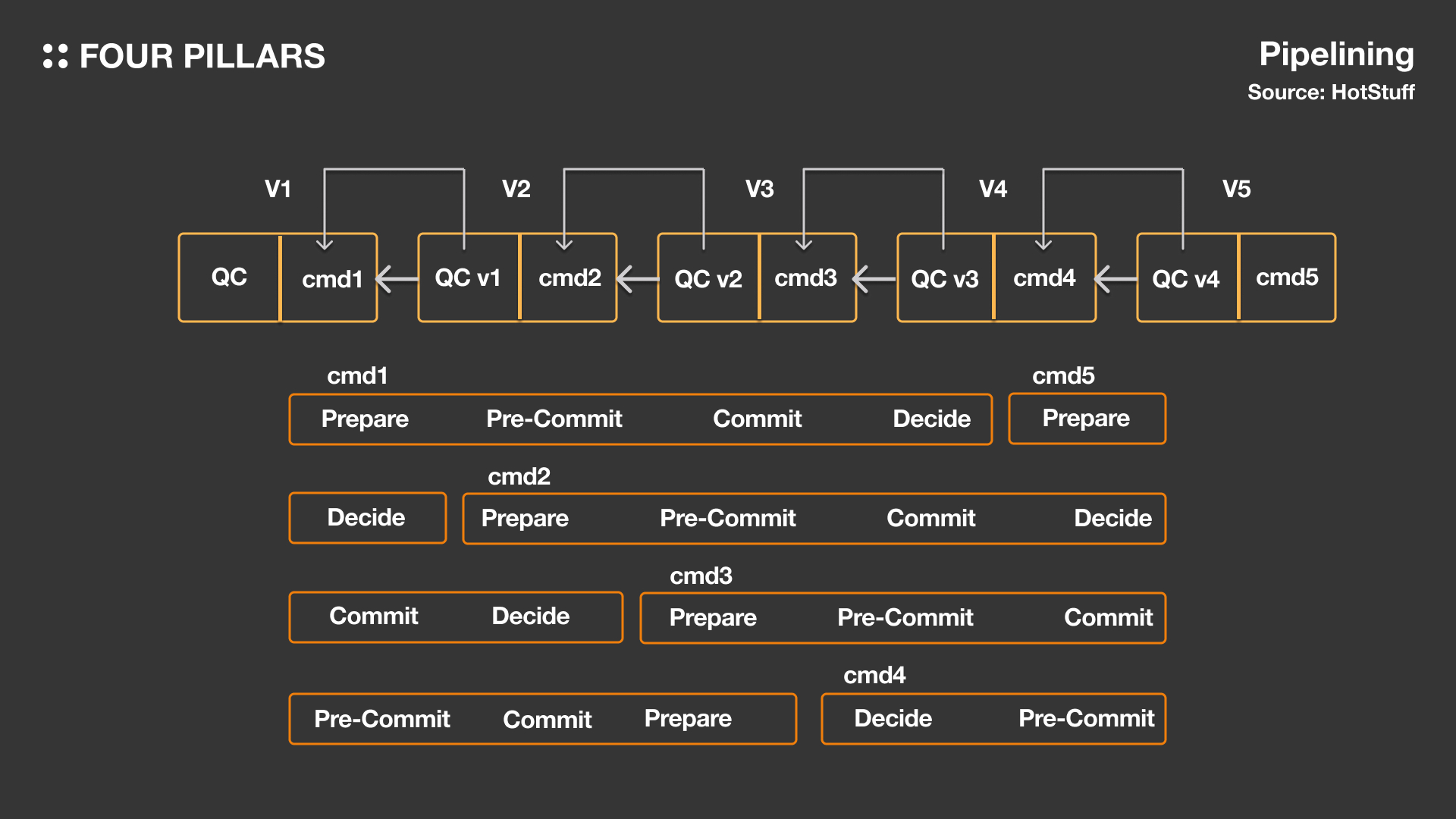Image resolution: width=1456 pixels, height=819 pixels.
Task: Click Decide in the cmd4 phase box
Action: [893, 719]
